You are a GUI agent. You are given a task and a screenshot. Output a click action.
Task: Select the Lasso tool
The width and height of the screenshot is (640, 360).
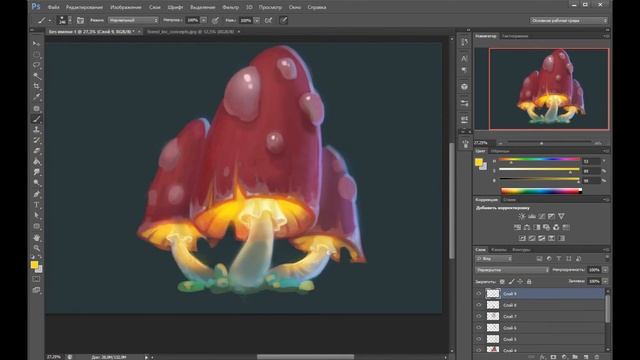click(36, 65)
